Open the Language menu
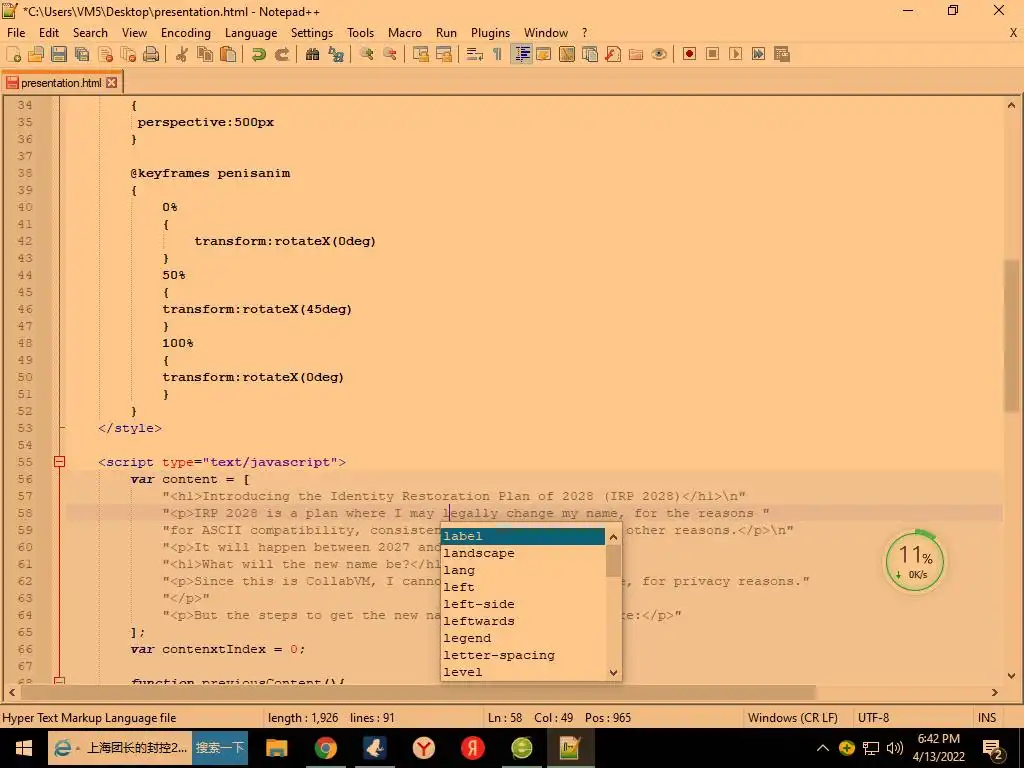 (251, 33)
